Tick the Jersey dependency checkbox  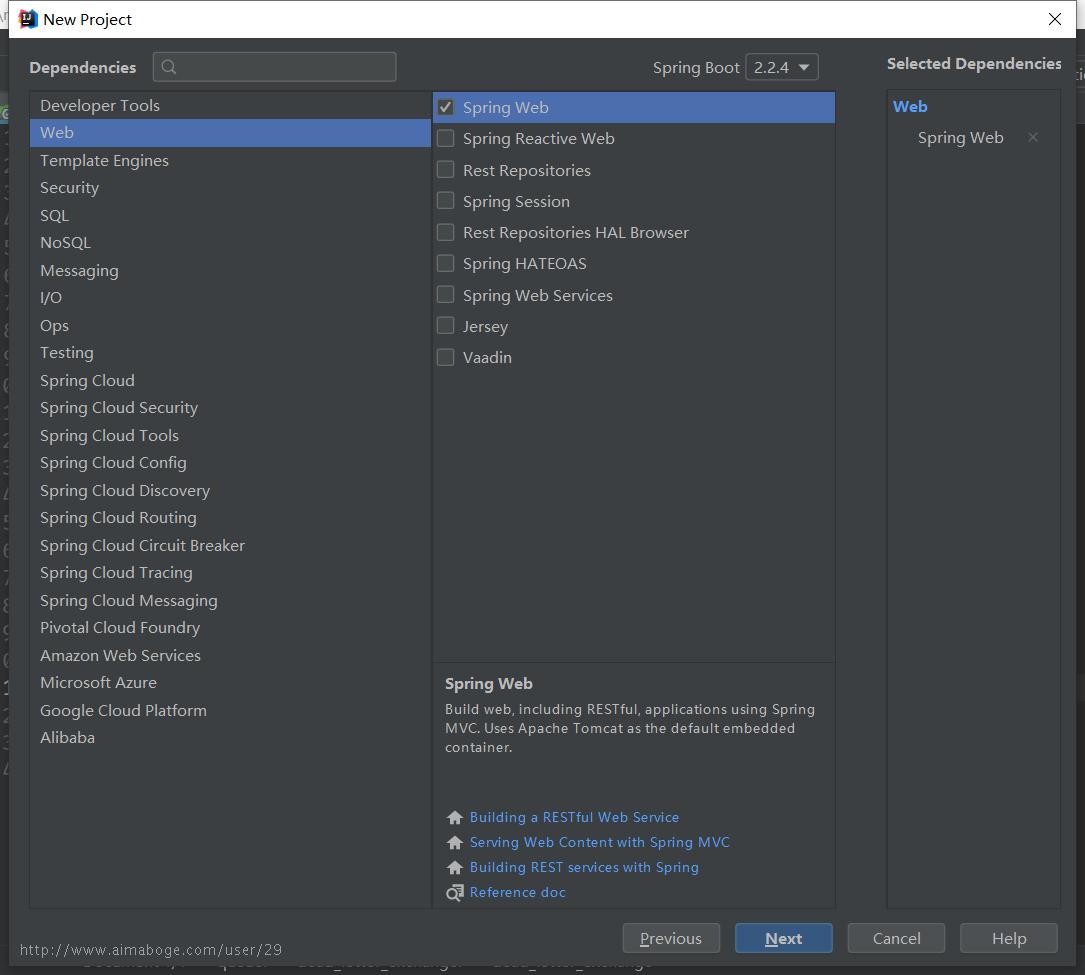tap(446, 326)
